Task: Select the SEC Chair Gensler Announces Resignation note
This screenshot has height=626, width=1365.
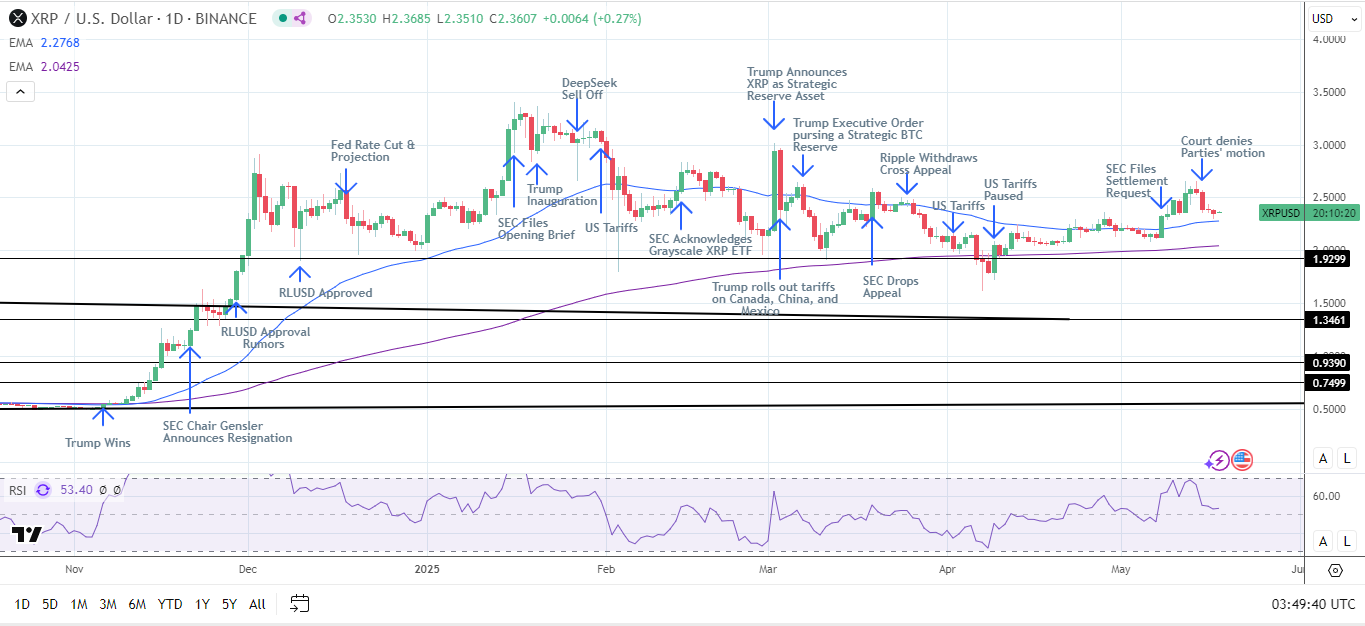Action: click(x=227, y=431)
